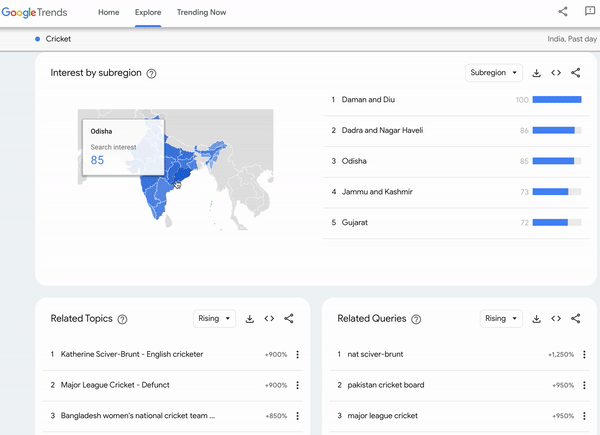Open Bangladesh women's national cricket team topic

pyautogui.click(x=138, y=416)
